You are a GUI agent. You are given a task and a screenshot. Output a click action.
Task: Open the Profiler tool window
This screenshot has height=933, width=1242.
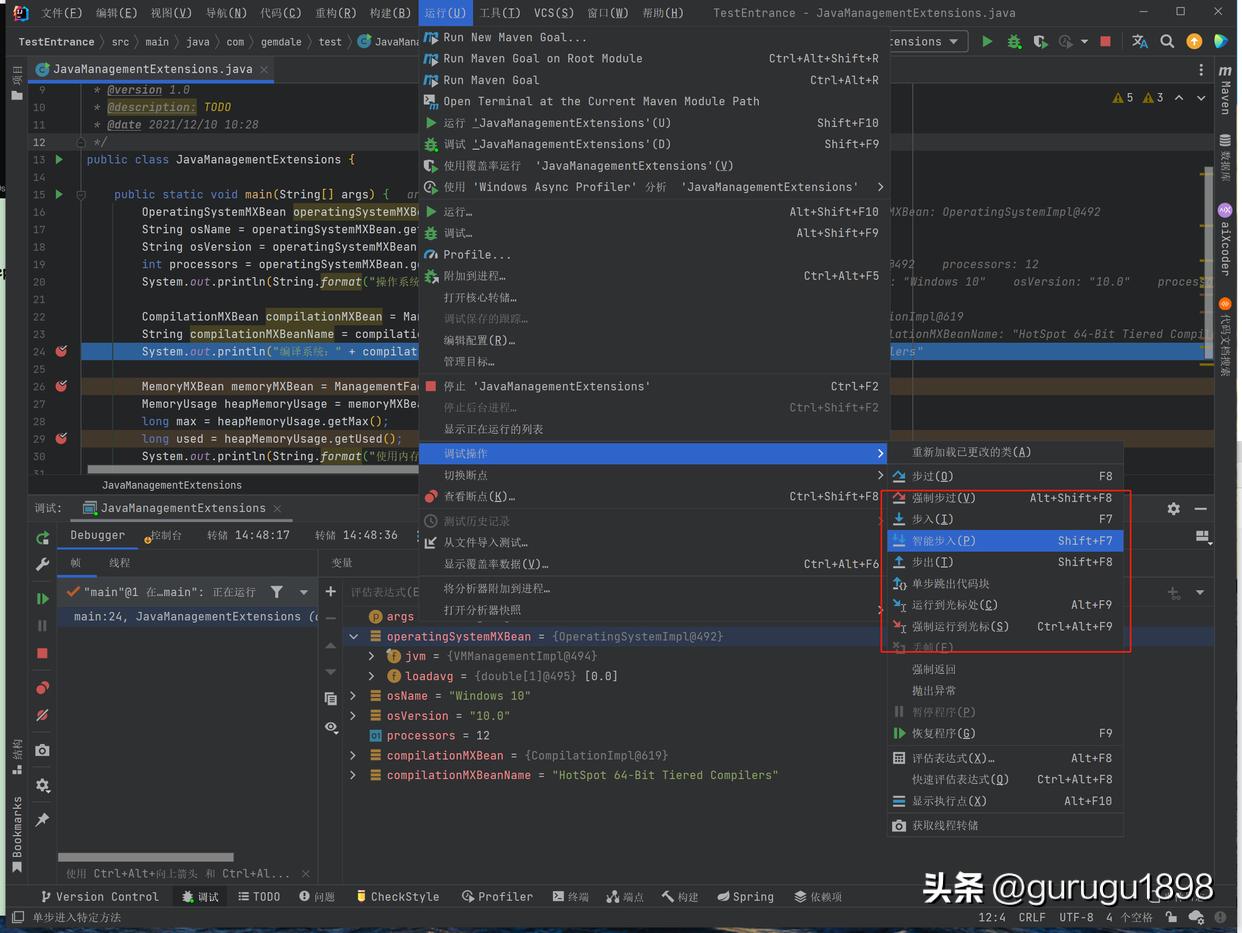497,896
